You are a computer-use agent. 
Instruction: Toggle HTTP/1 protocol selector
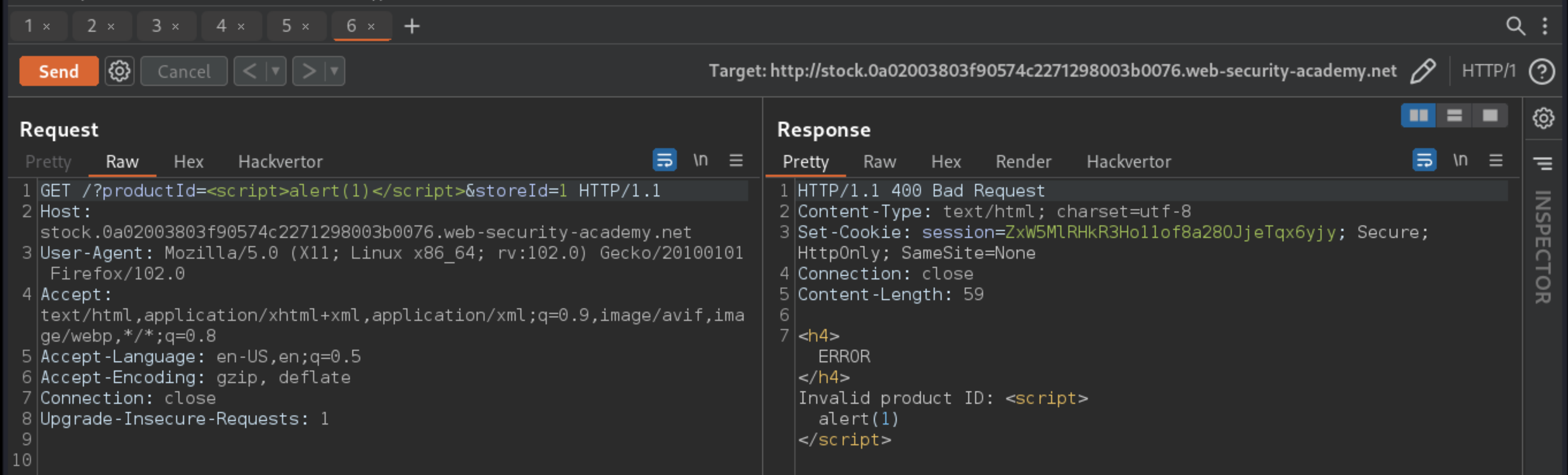(x=1488, y=71)
